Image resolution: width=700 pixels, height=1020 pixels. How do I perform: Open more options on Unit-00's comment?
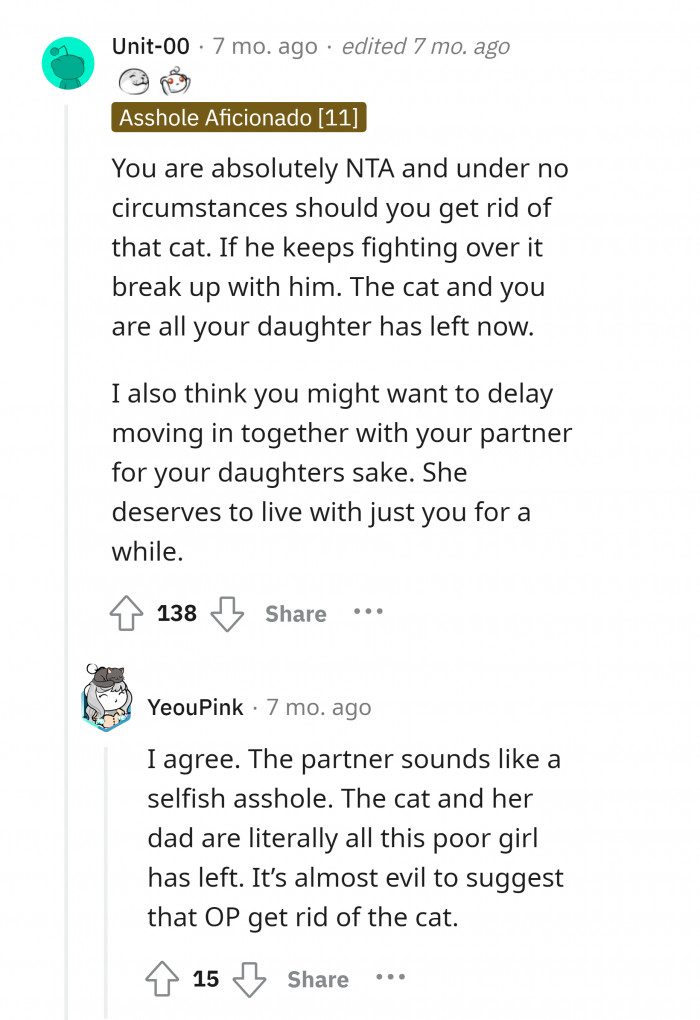[368, 611]
